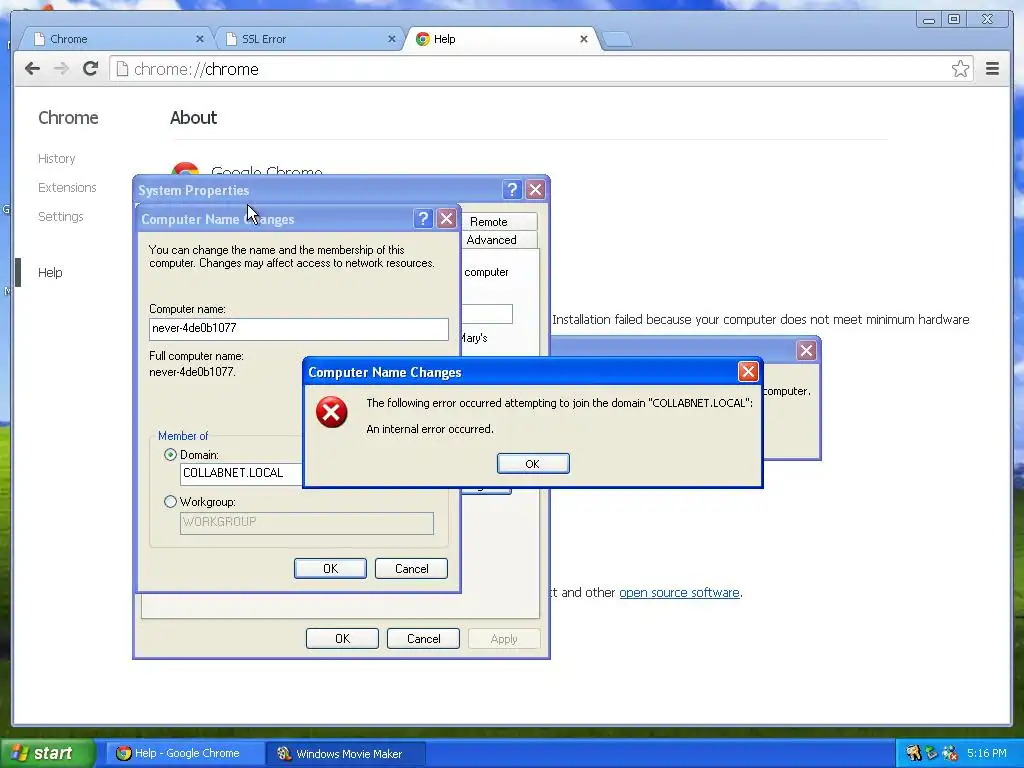Click Cancel in System Properties

(x=423, y=639)
